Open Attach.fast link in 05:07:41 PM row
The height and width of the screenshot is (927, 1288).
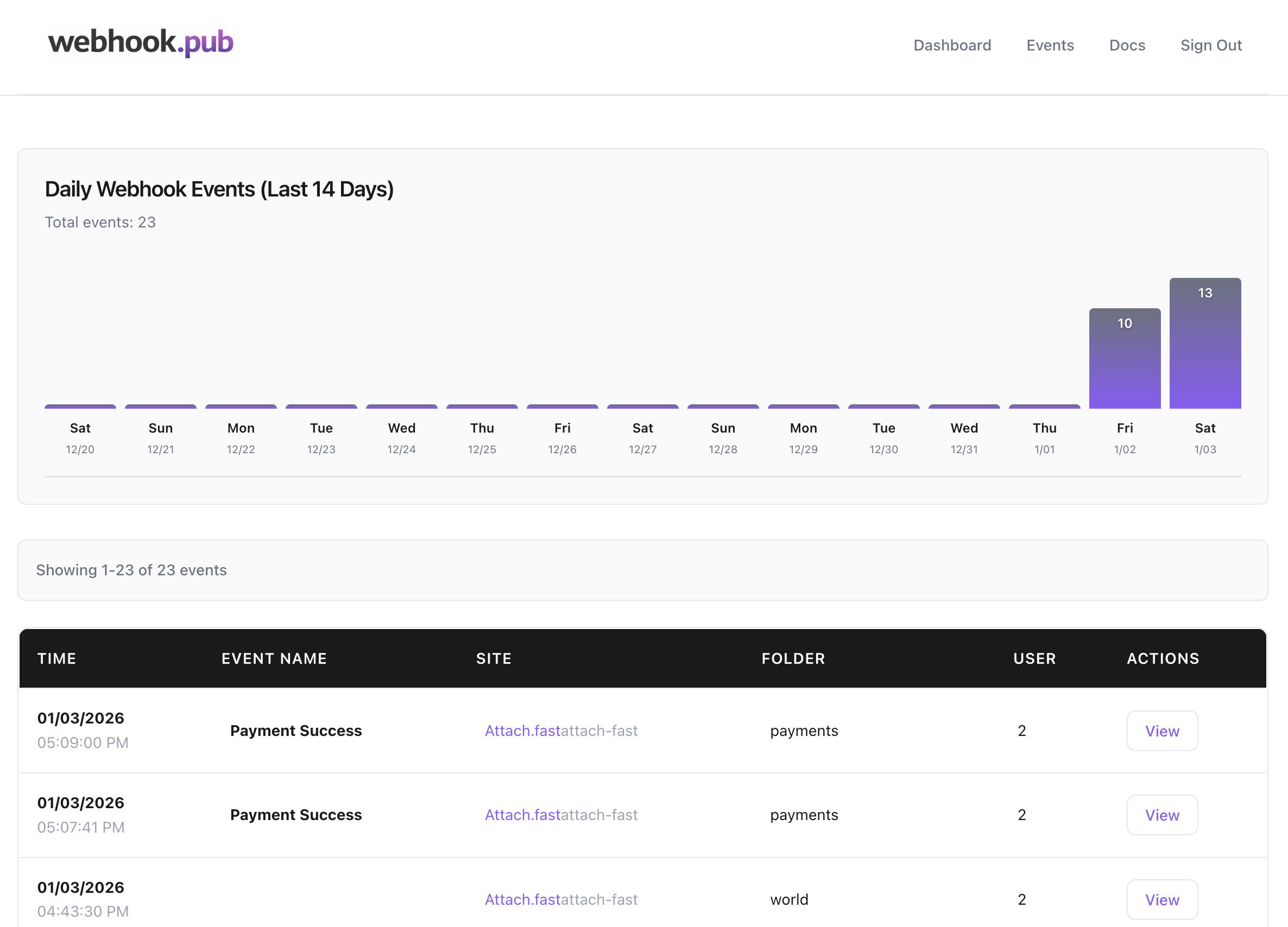(x=522, y=815)
